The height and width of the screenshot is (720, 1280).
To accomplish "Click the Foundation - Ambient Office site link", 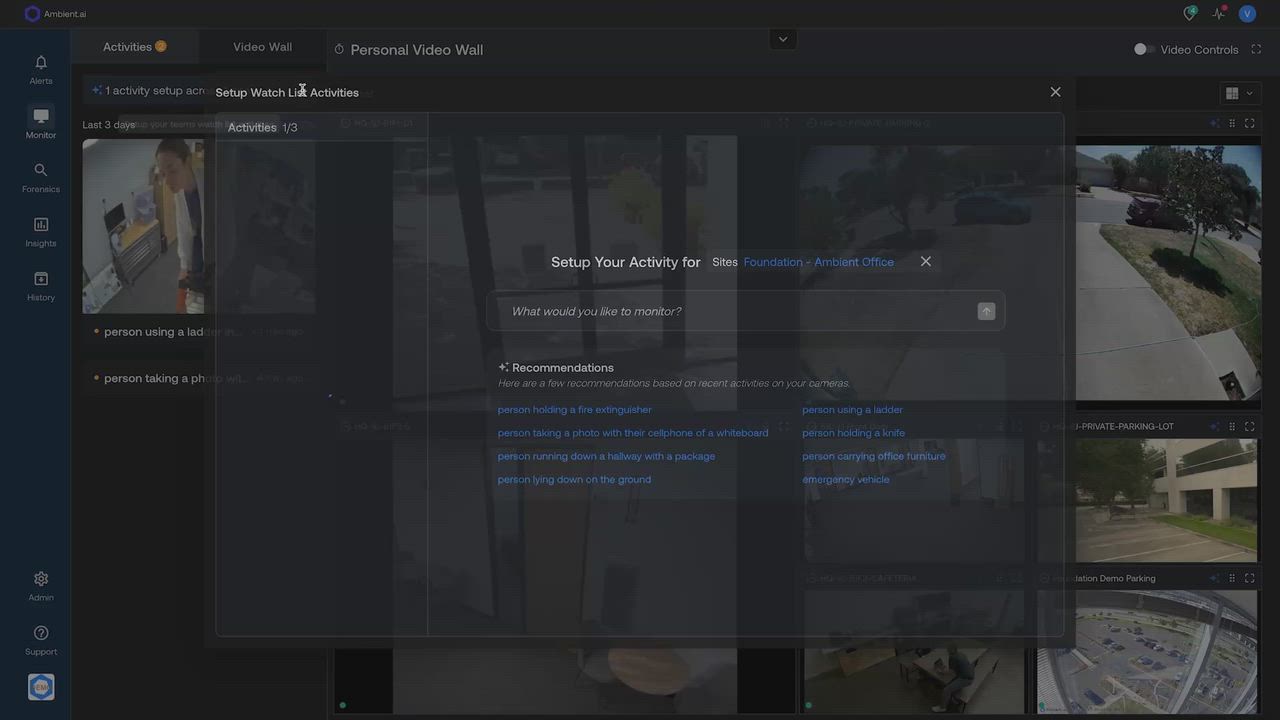I will click(818, 262).
